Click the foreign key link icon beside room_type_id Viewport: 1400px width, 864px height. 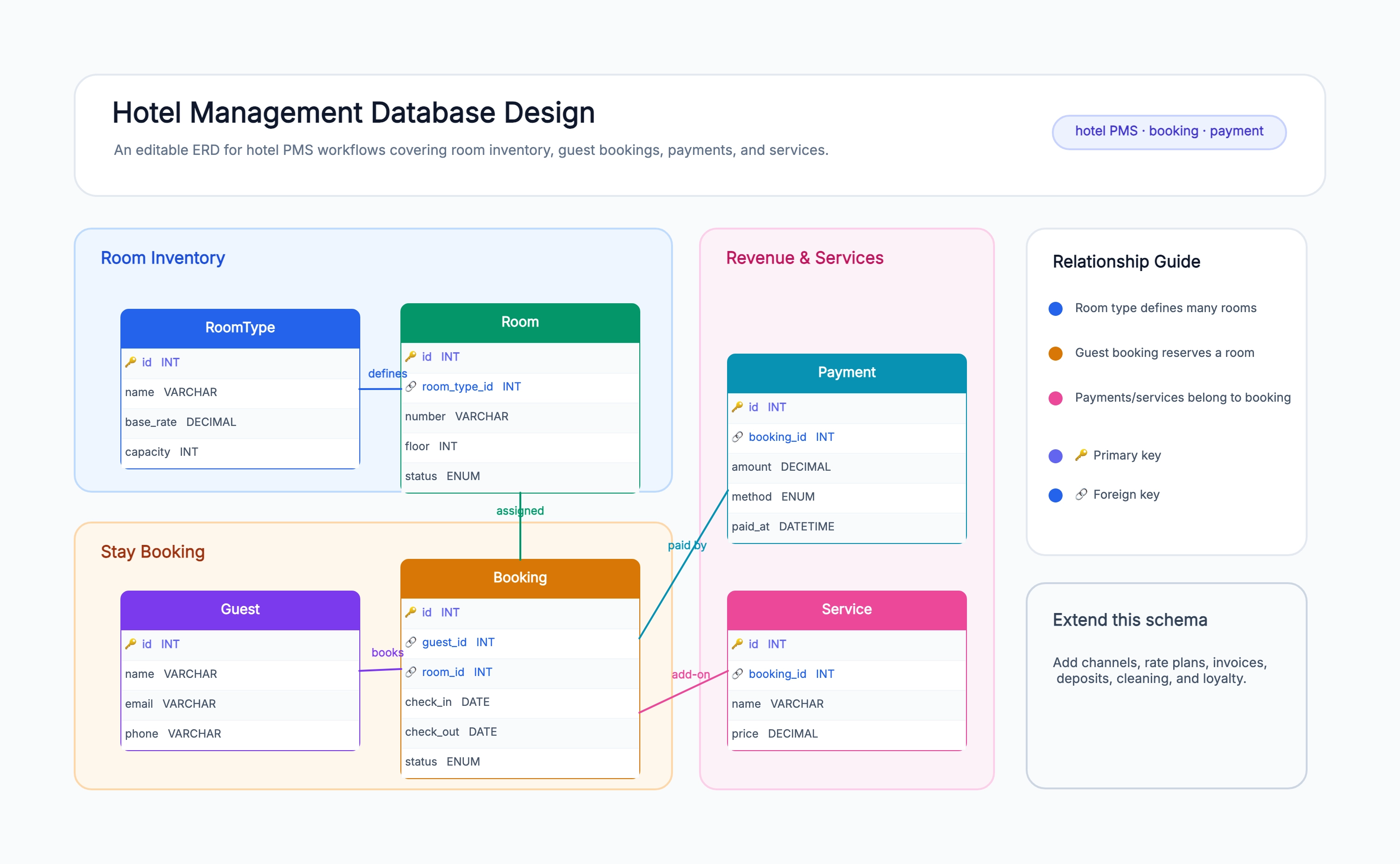point(410,386)
